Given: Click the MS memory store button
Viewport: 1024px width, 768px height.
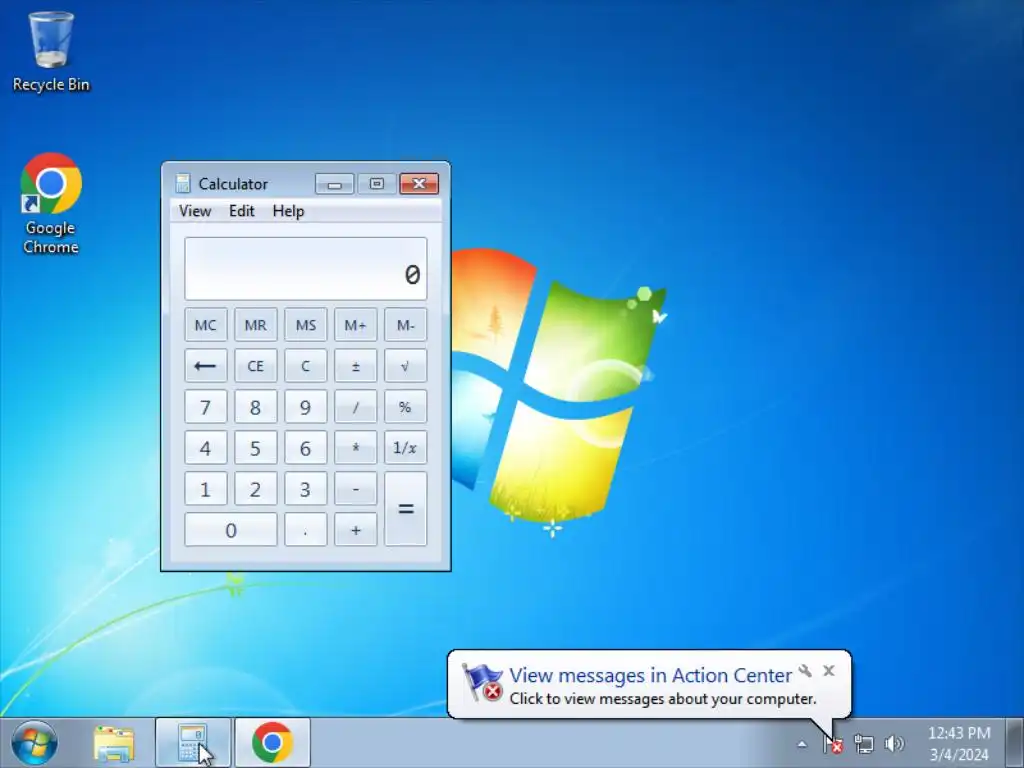Looking at the screenshot, I should pyautogui.click(x=306, y=325).
